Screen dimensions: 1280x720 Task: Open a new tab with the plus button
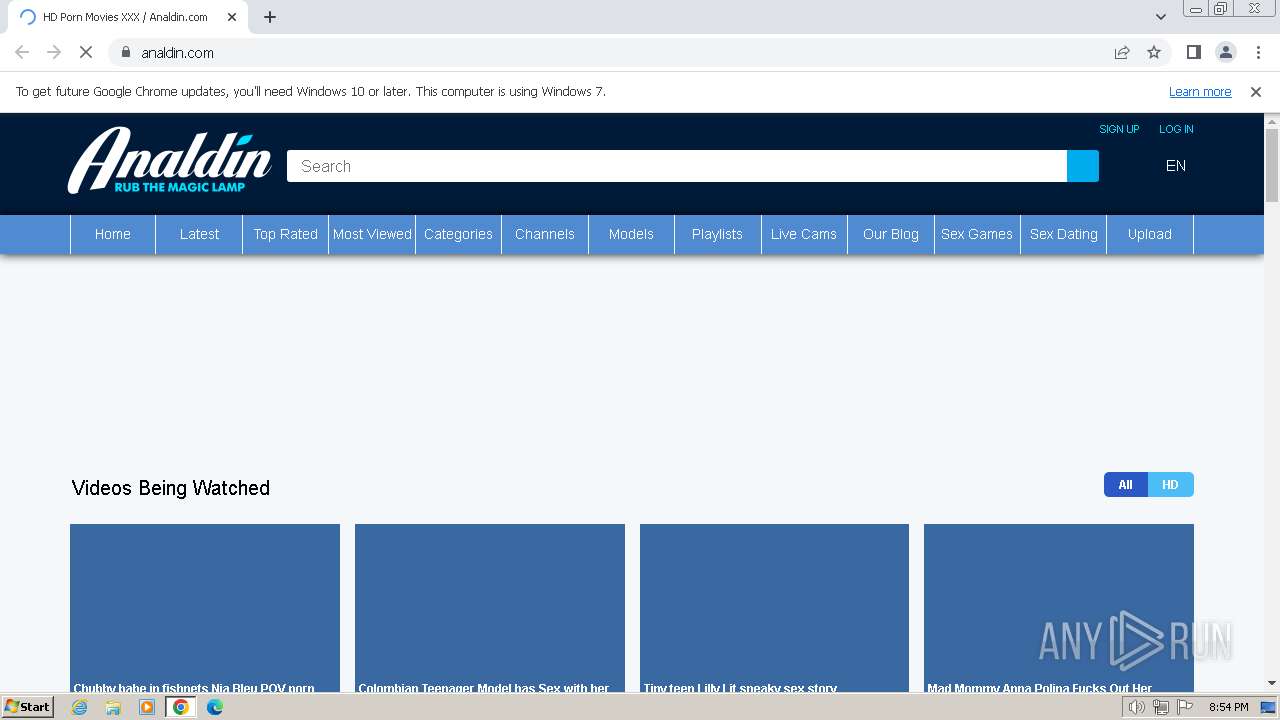(x=270, y=17)
